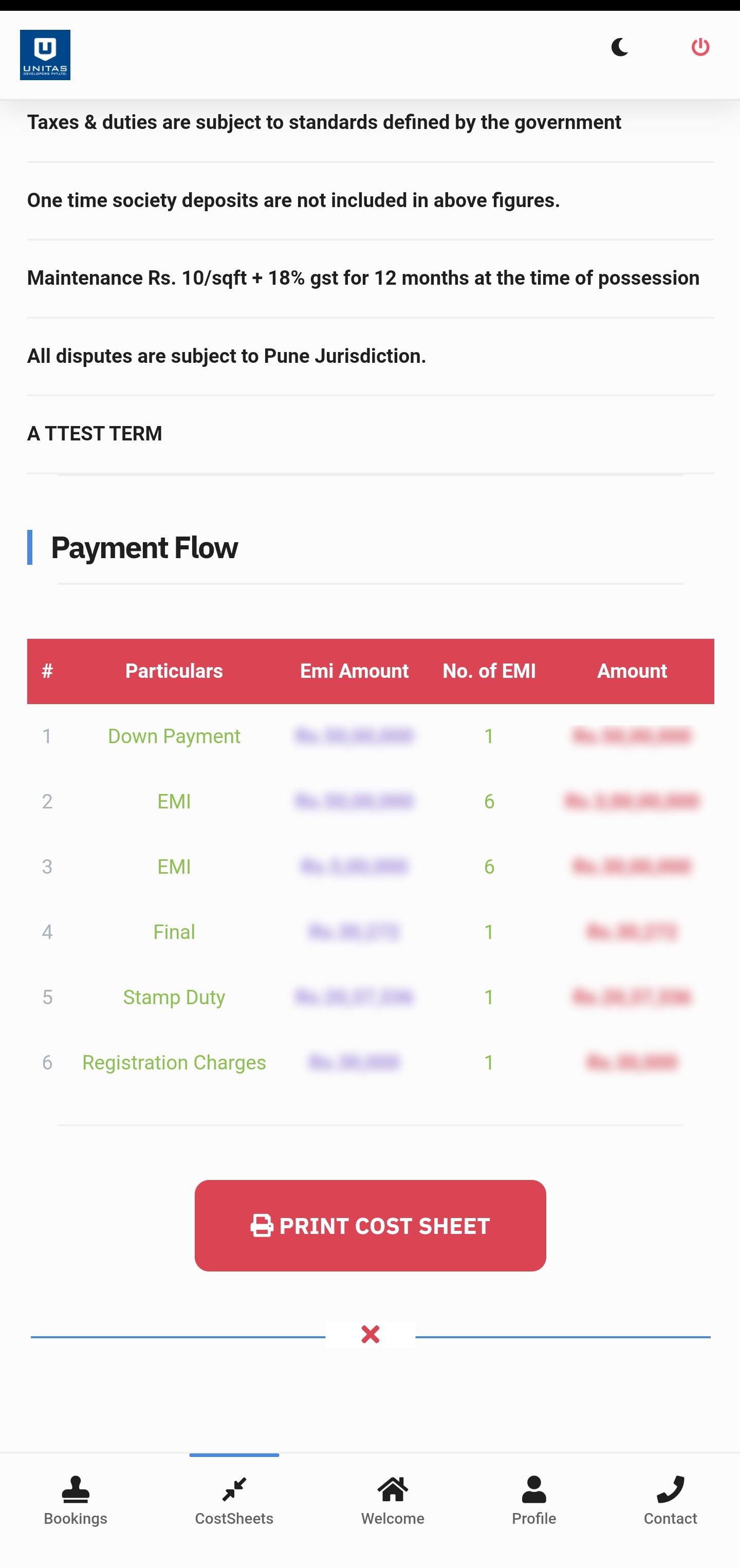Screen dimensions: 740x1568
Task: Click the Stamp Duty particulars entry
Action: pyautogui.click(x=174, y=998)
